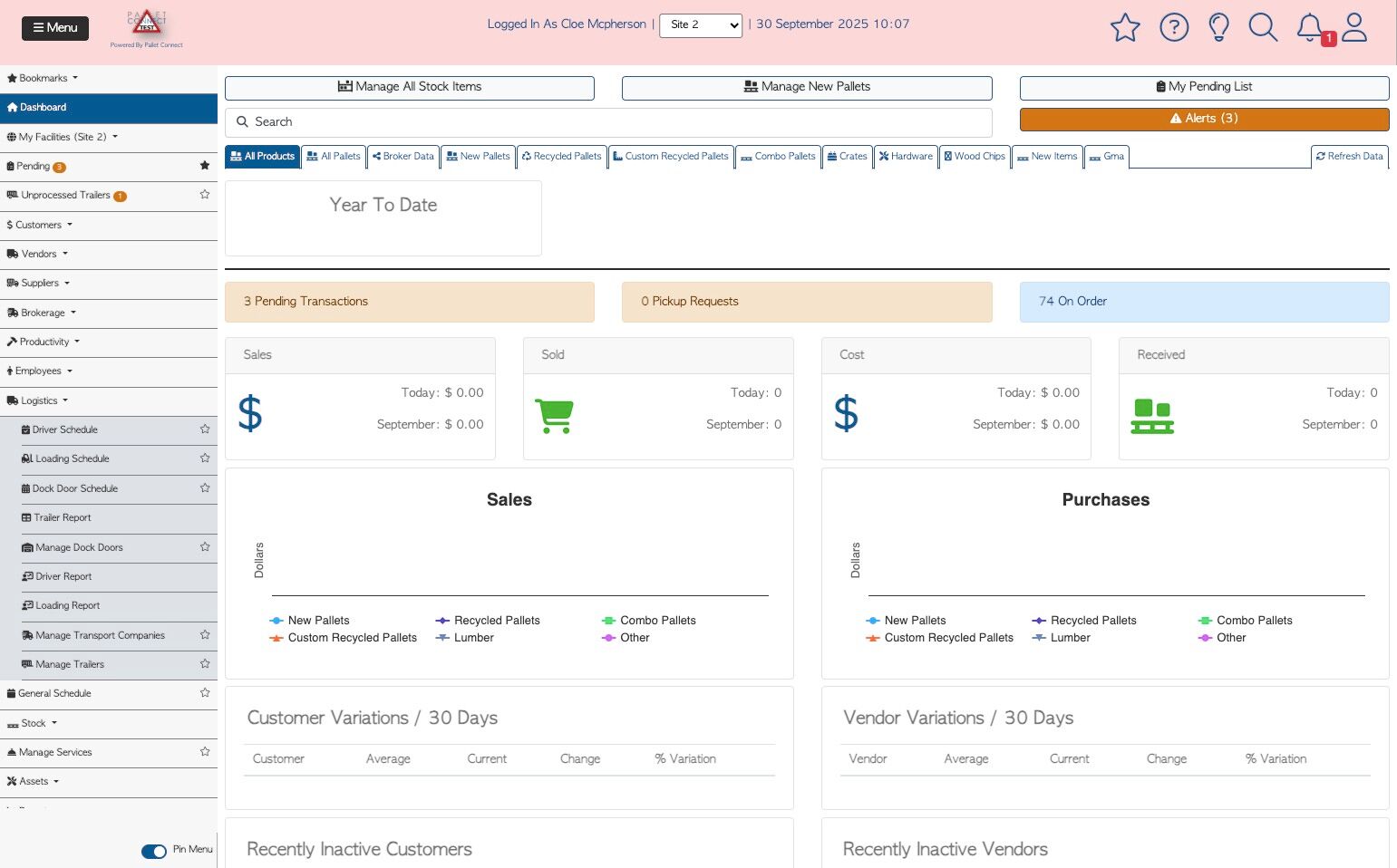The height and width of the screenshot is (868, 1397).
Task: Toggle bookmark star for Manage Dock Doors
Action: coord(205,547)
